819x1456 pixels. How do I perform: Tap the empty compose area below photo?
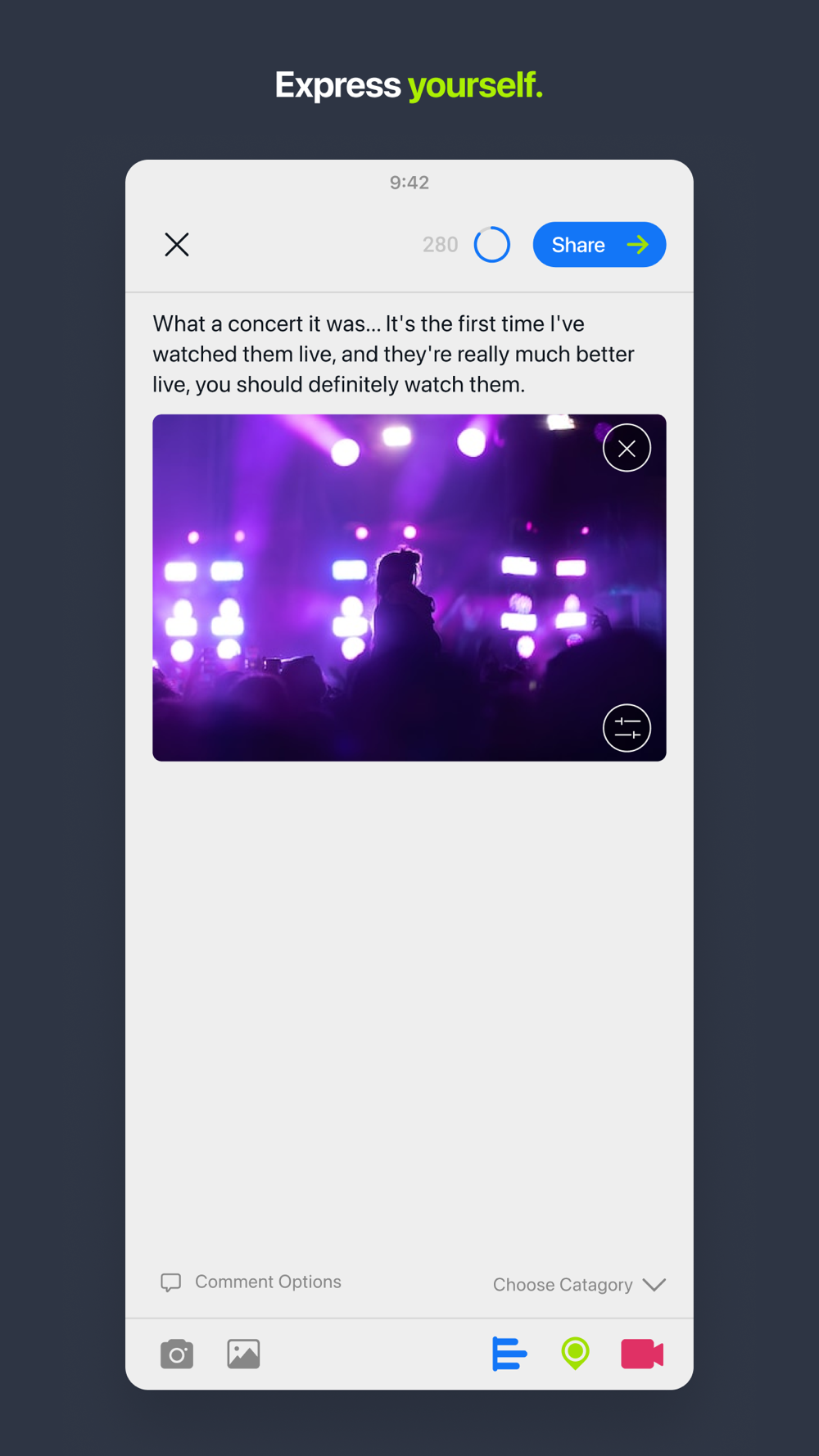click(x=409, y=1007)
